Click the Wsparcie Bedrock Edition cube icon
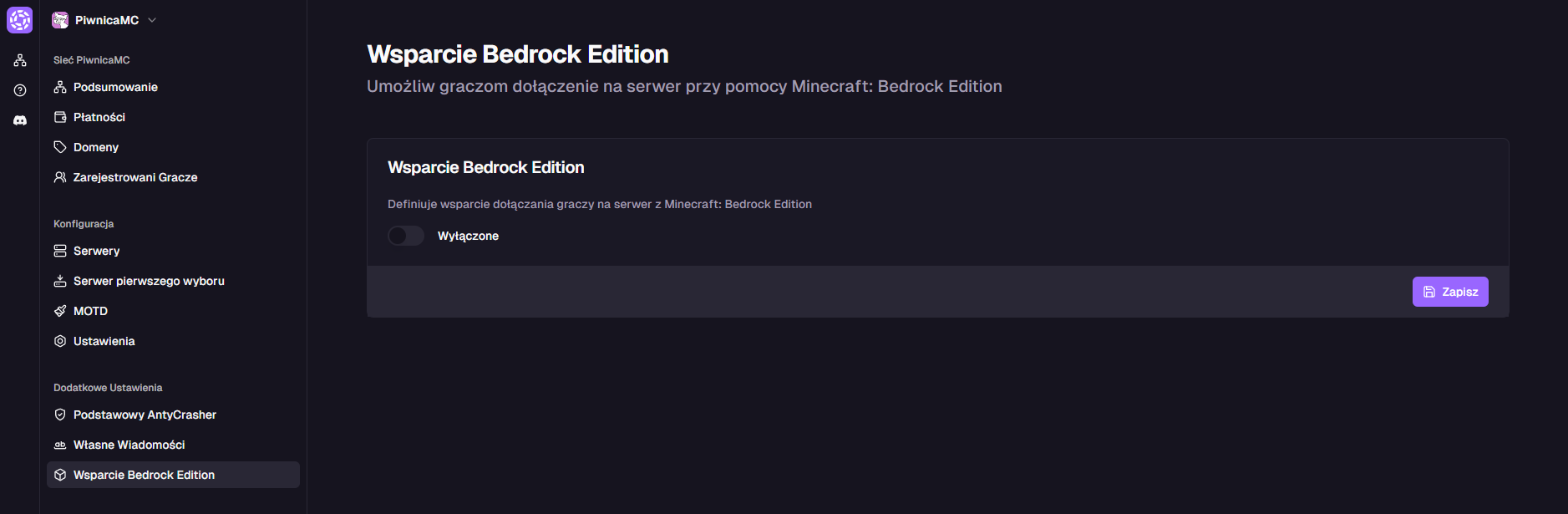 coord(60,475)
